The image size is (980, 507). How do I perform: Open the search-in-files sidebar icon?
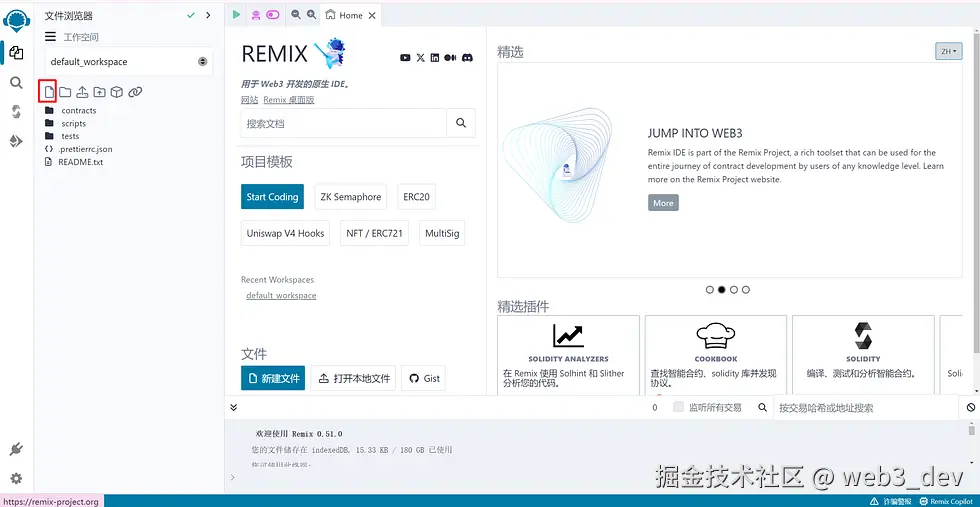[x=16, y=83]
